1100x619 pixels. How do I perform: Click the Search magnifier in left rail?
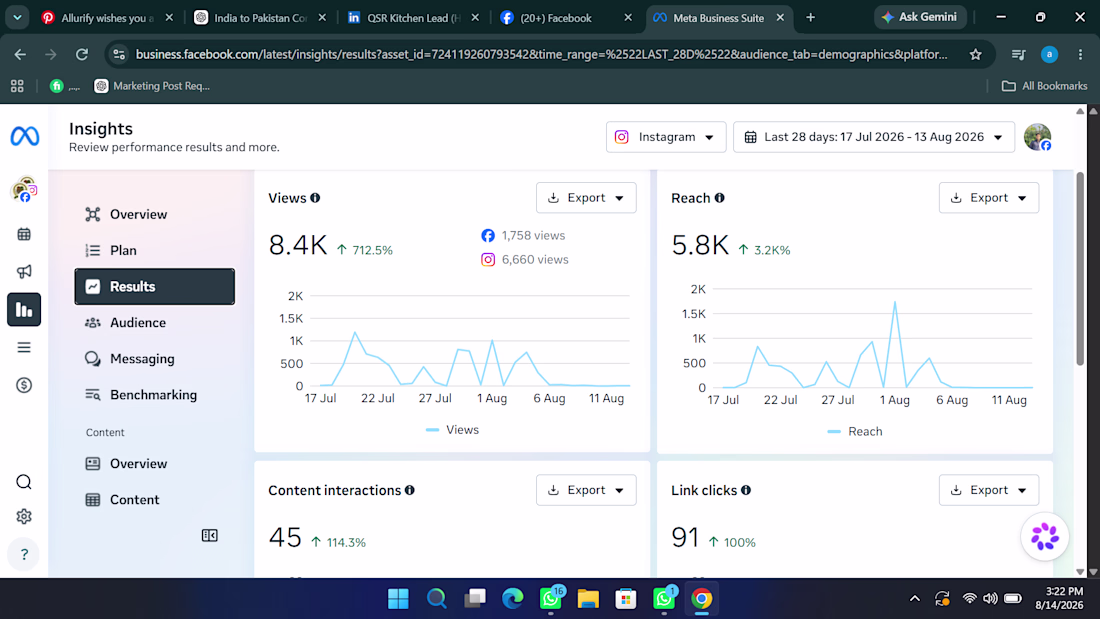[24, 481]
